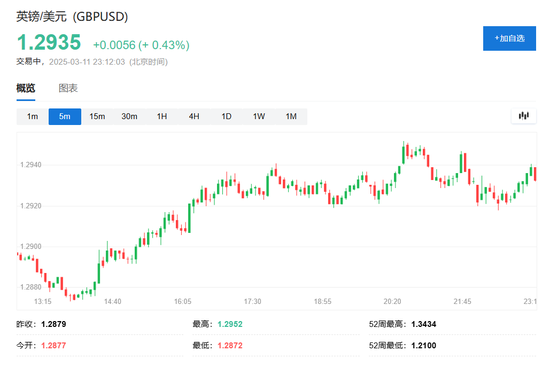Viewport: 550px width, 367px height.
Task: Switch chart to 1M interval
Action: [291, 116]
